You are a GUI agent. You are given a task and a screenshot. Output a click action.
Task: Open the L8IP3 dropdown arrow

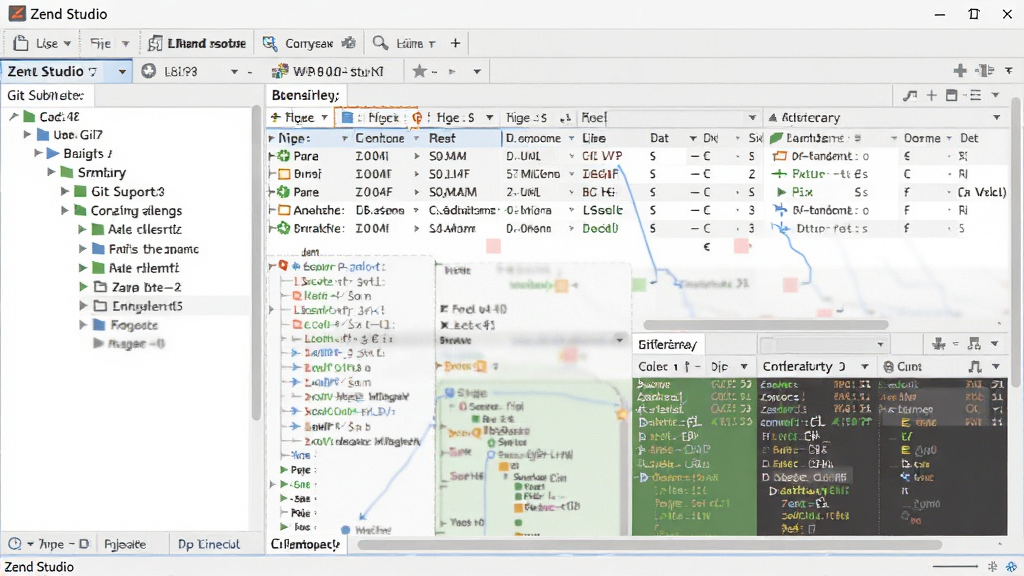click(x=234, y=71)
